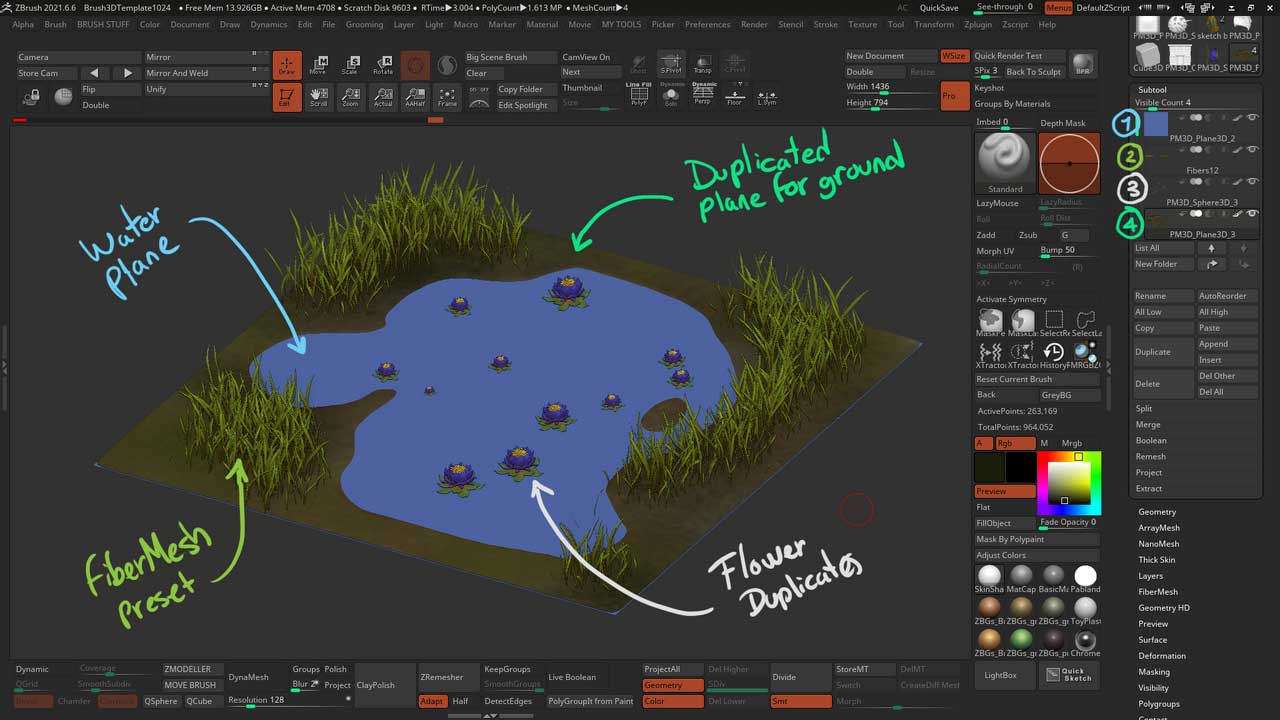Screen dimensions: 1280x720
Task: Click the Duplicate subtool button
Action: (x=1163, y=352)
